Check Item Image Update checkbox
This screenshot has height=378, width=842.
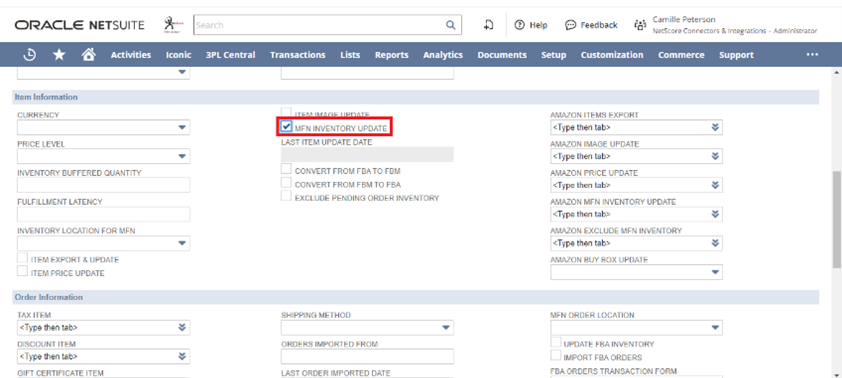(x=287, y=112)
